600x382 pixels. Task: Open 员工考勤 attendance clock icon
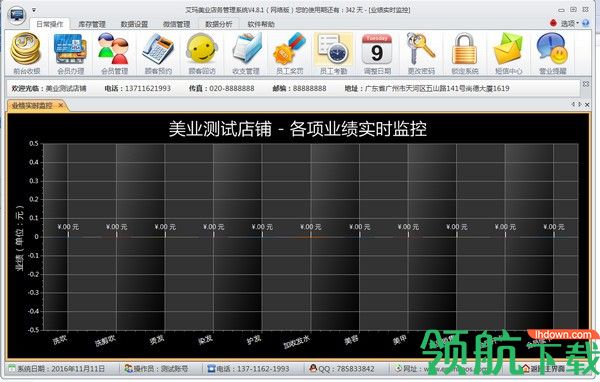click(333, 50)
